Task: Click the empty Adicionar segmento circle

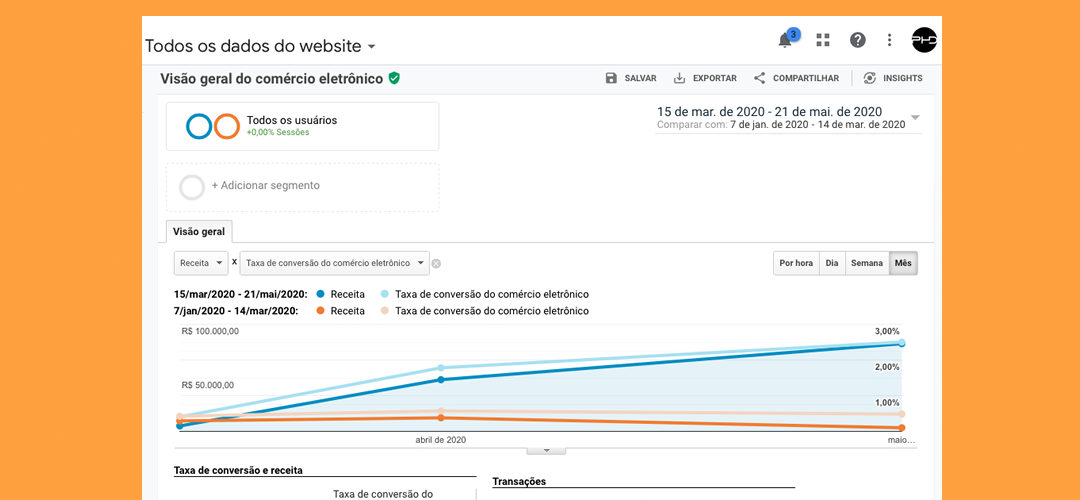Action: 191,187
